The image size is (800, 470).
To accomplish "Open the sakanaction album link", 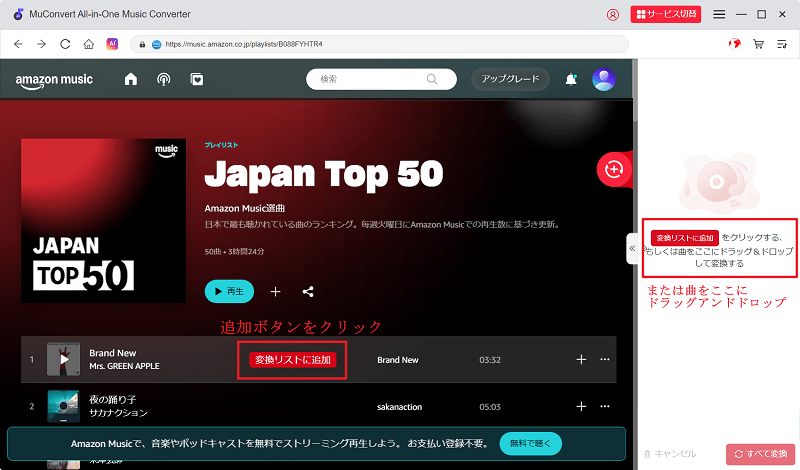I will coord(399,407).
